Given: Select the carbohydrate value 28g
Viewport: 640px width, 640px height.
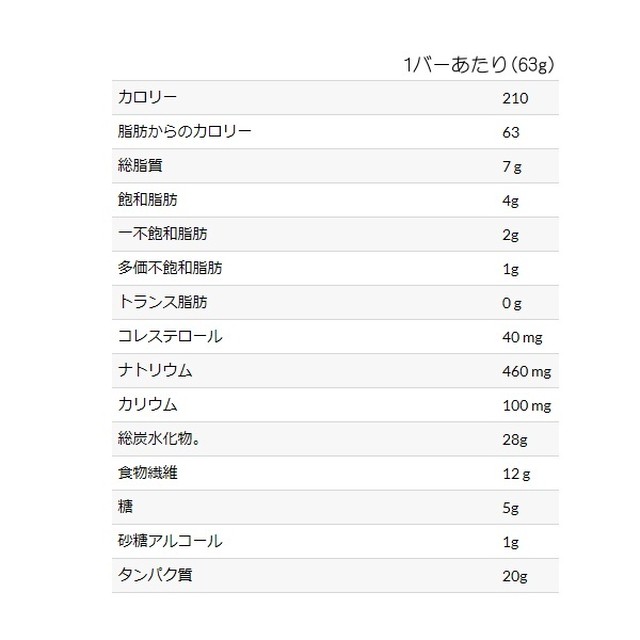Looking at the screenshot, I should [x=513, y=439].
